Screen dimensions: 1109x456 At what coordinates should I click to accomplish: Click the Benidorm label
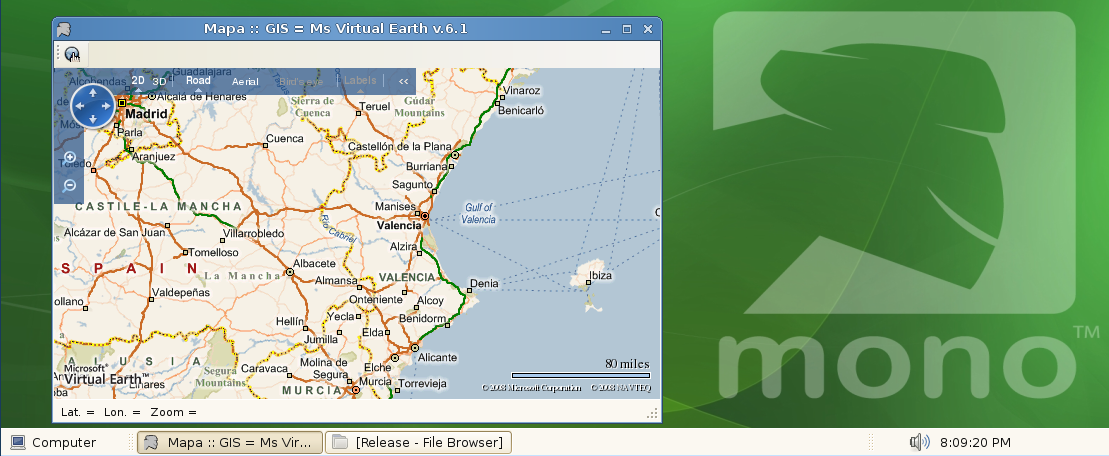pos(423,319)
